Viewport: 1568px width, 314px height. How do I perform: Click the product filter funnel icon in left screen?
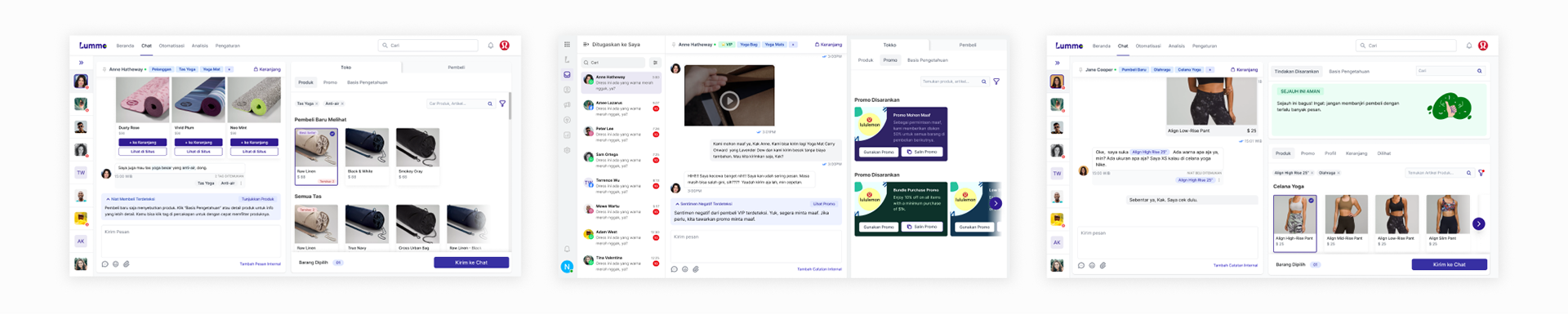pyautogui.click(x=502, y=104)
